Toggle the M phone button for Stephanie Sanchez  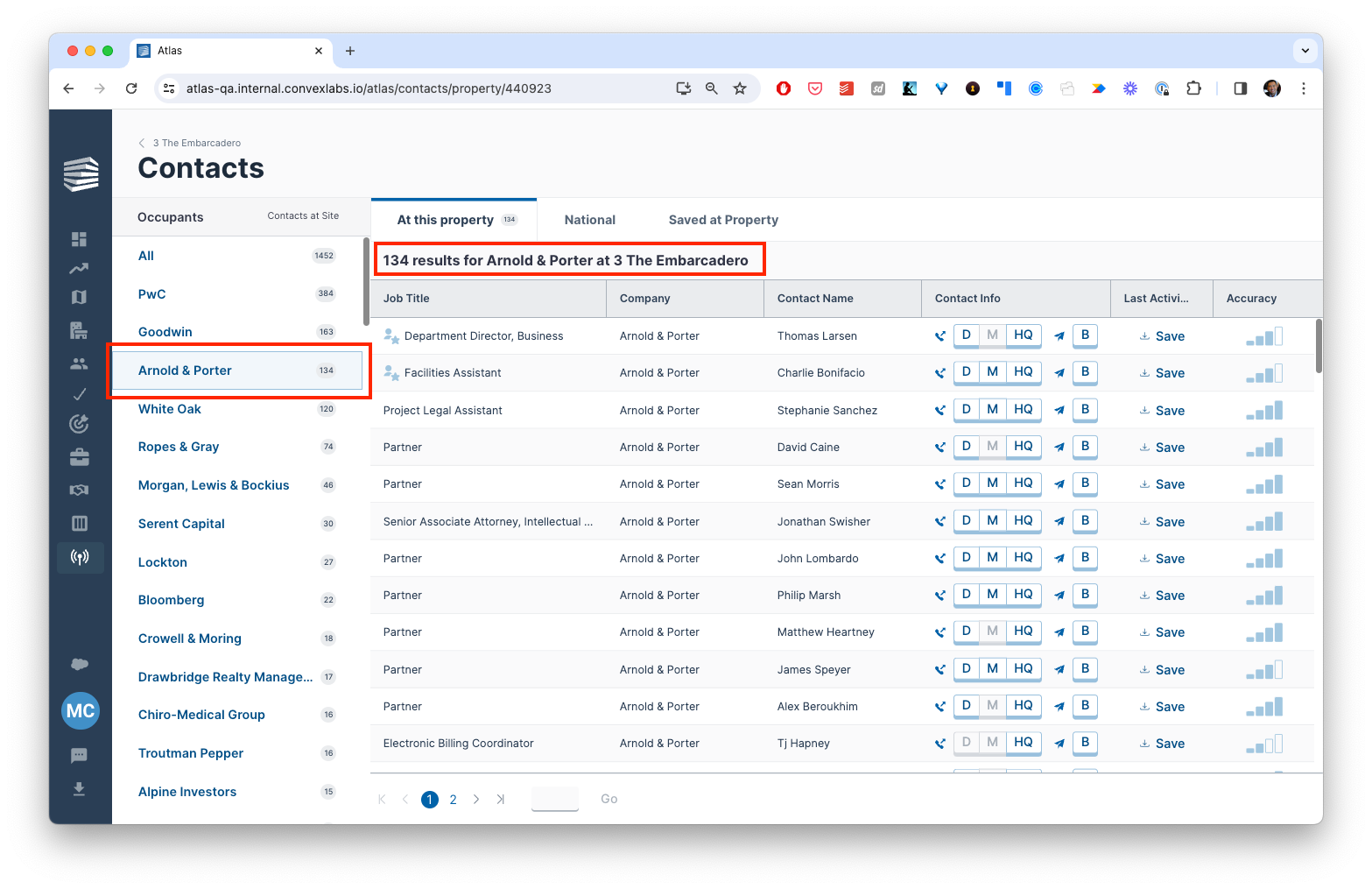(x=992, y=410)
